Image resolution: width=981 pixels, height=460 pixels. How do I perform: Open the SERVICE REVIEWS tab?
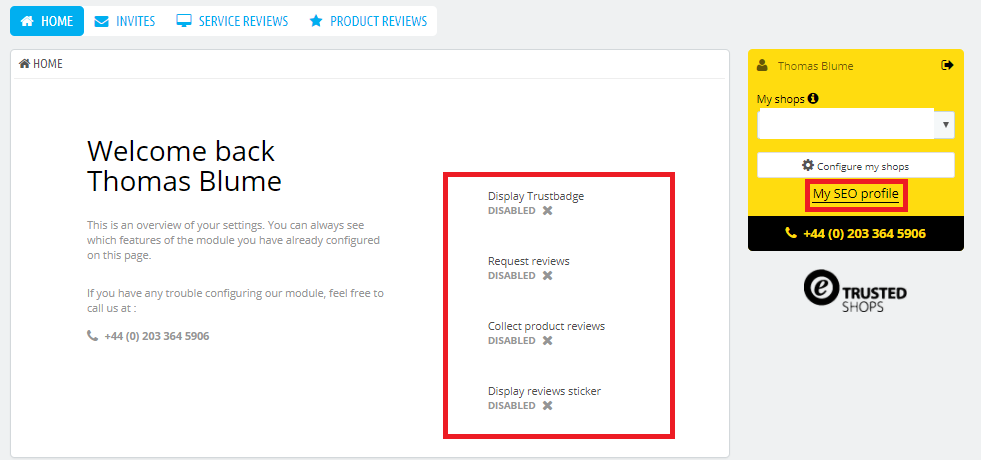tap(232, 21)
